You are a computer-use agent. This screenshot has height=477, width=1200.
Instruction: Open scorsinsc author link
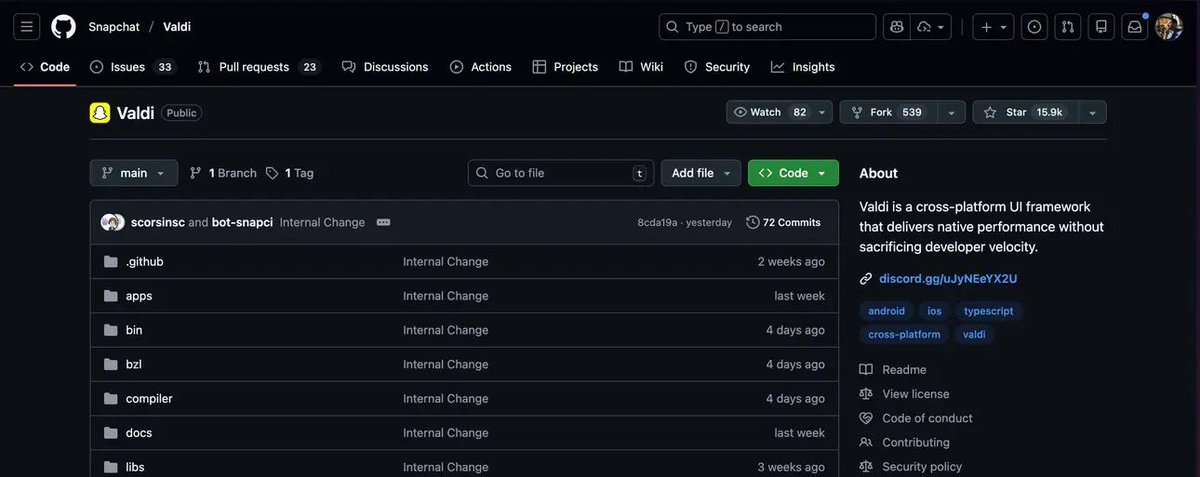click(x=157, y=222)
